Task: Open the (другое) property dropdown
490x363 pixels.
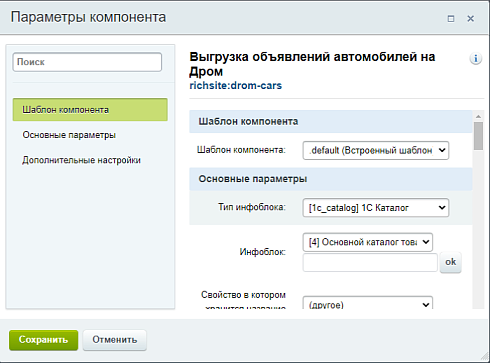Action: [368, 303]
